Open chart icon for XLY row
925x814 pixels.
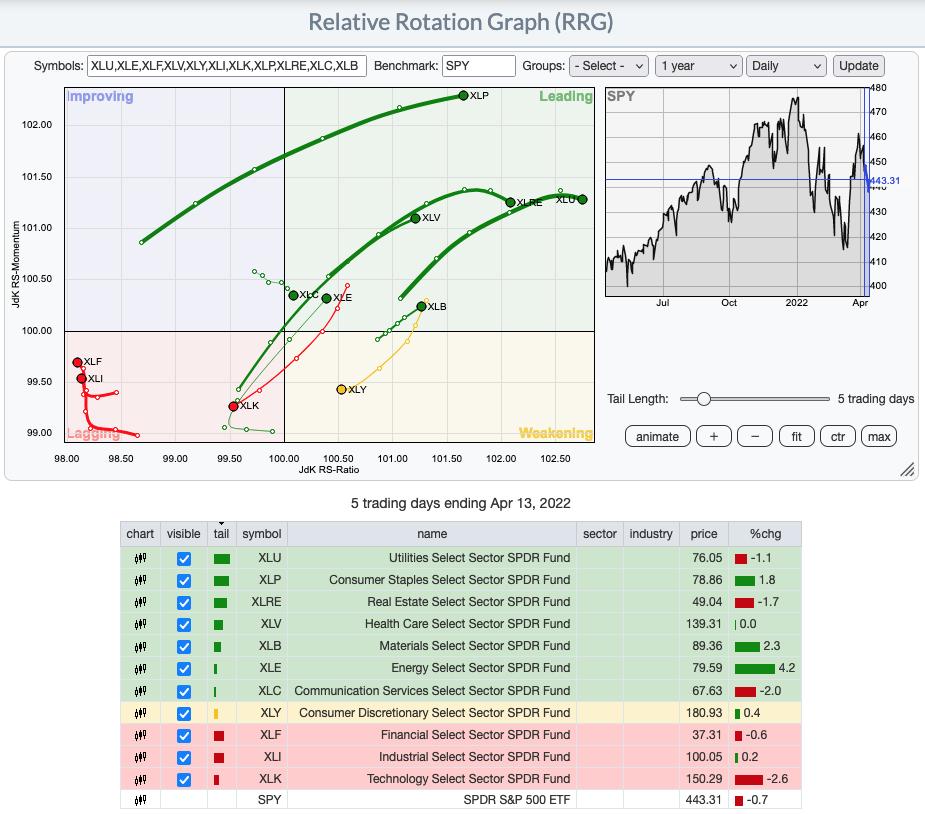[140, 713]
